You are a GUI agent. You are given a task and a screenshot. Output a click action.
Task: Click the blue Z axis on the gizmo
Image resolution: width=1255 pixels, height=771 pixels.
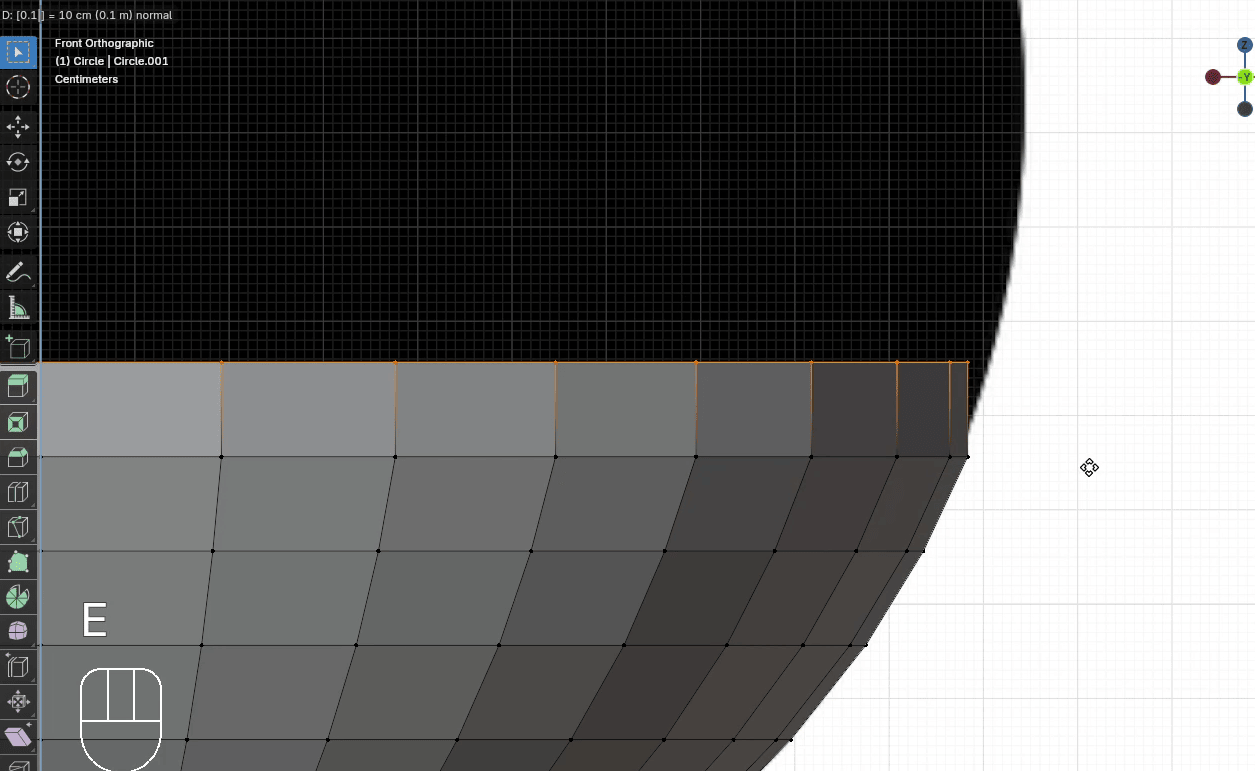click(x=1245, y=45)
